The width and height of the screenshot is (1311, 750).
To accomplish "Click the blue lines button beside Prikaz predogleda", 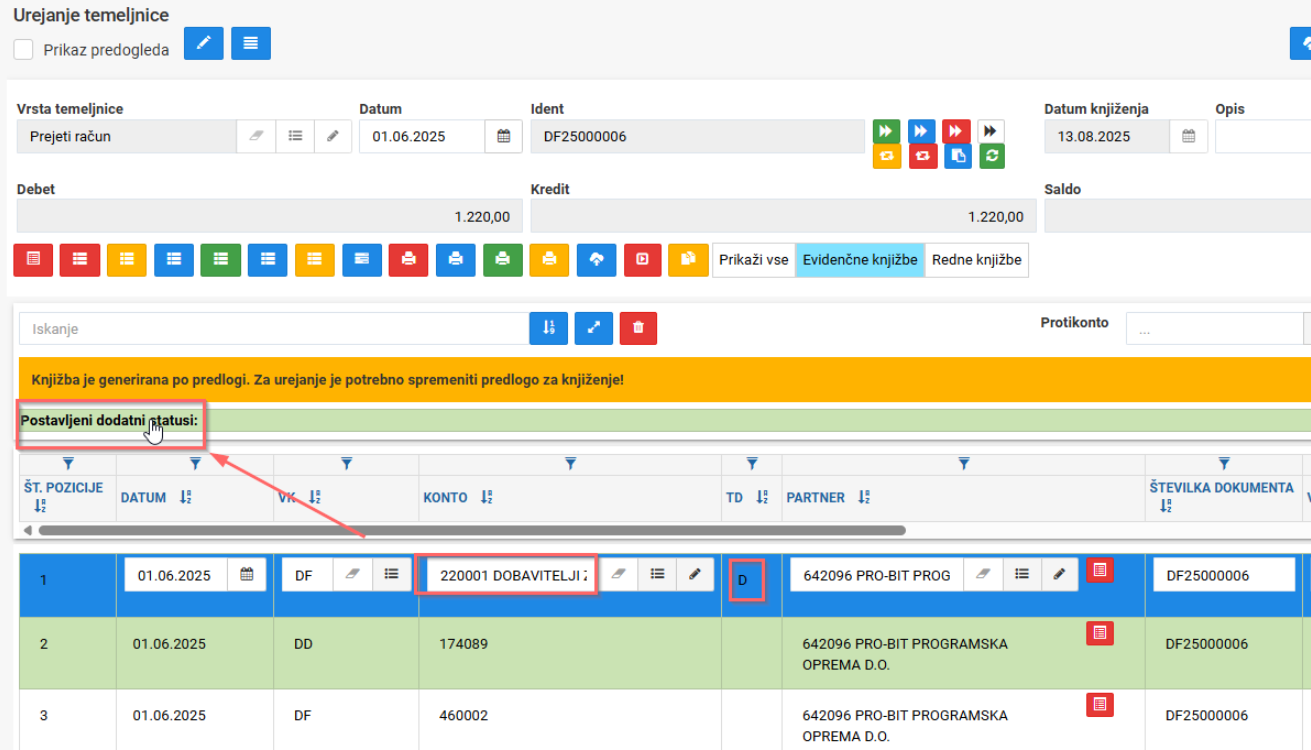I will tap(251, 44).
